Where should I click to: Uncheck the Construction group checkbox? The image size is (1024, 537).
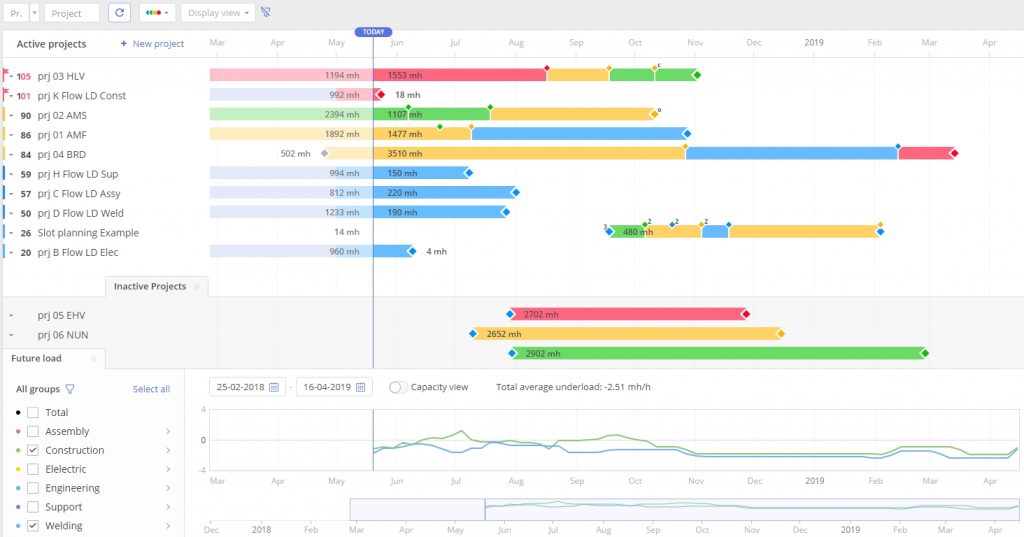coord(33,451)
